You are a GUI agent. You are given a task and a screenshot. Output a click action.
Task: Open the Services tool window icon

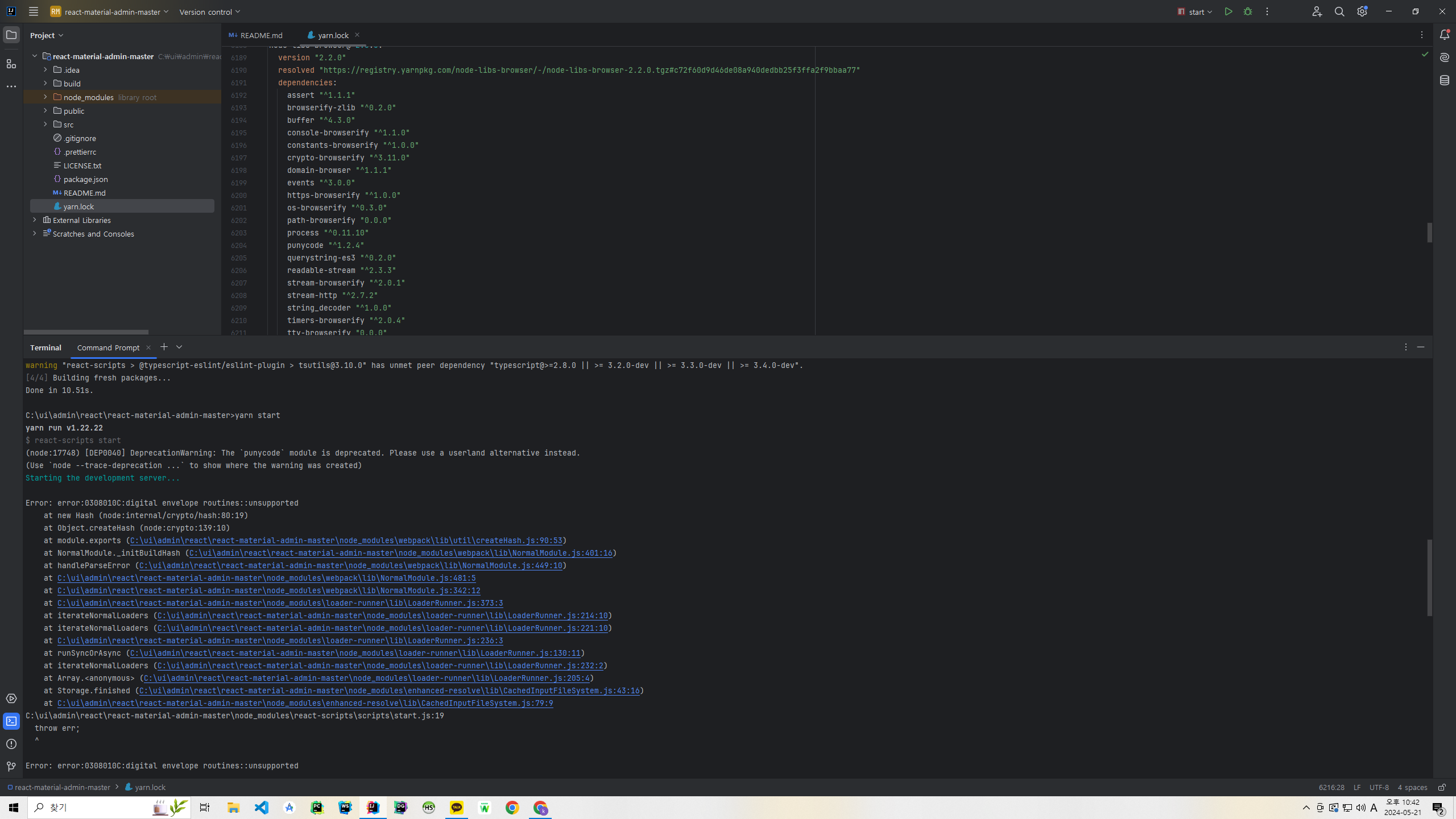point(11,698)
